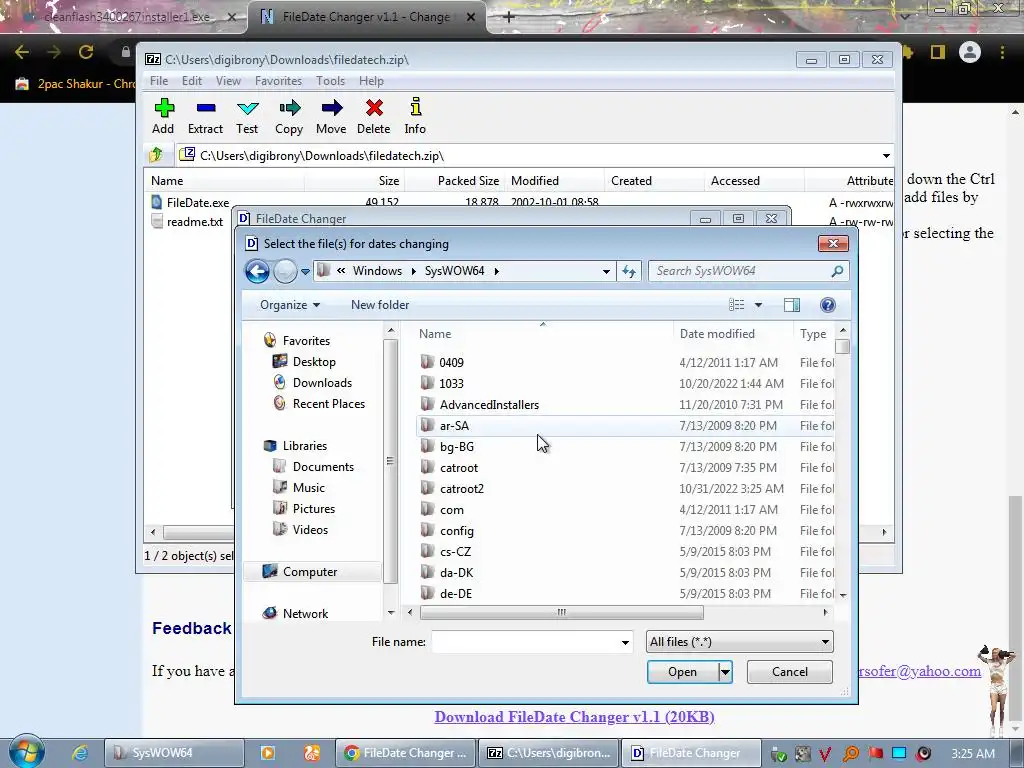Open the view options dropdown arrow
The height and width of the screenshot is (768, 1024).
pyautogui.click(x=758, y=305)
